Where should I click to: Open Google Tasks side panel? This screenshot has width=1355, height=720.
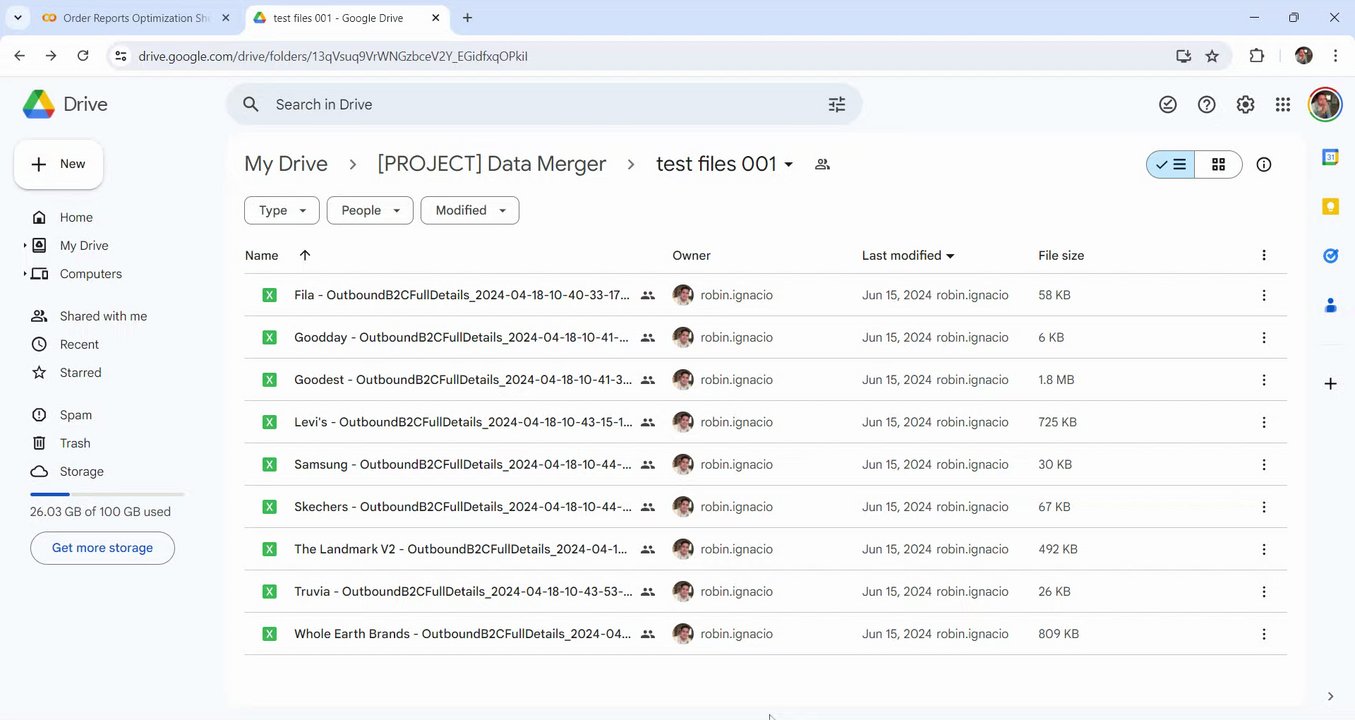(x=1330, y=256)
